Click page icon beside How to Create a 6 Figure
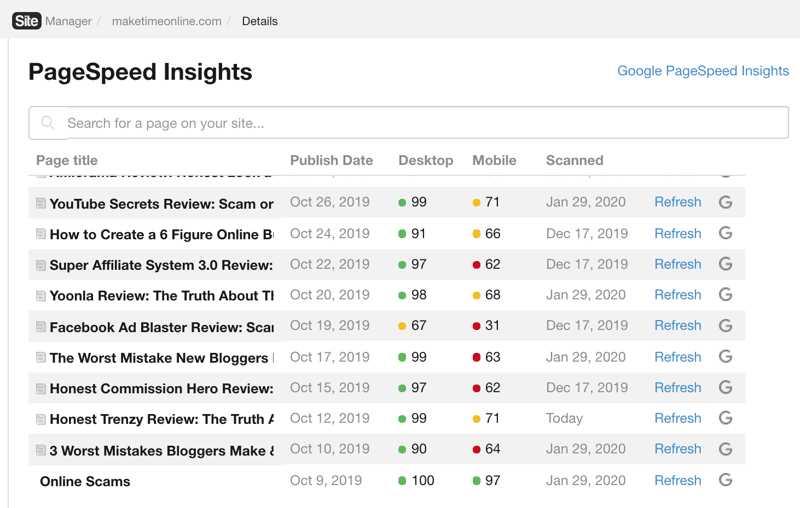This screenshot has height=508, width=800. click(41, 234)
